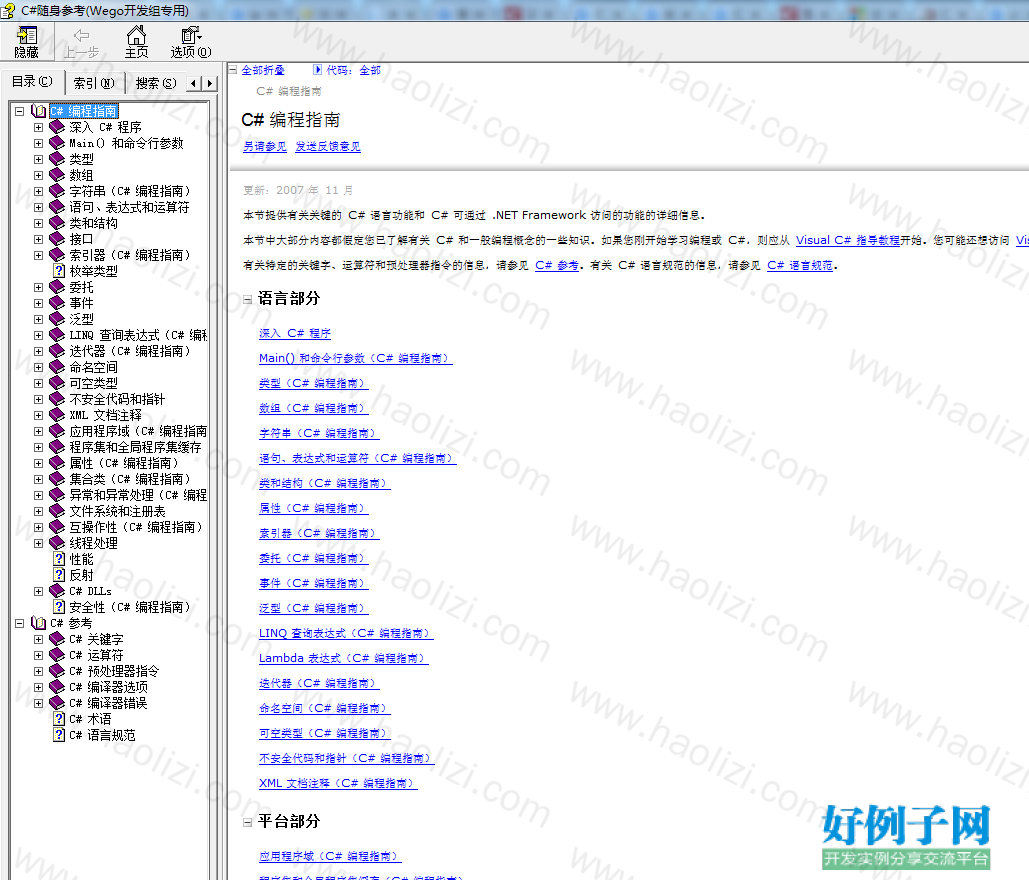Expand the C# DLLs tree node
This screenshot has height=880, width=1029.
[38, 591]
